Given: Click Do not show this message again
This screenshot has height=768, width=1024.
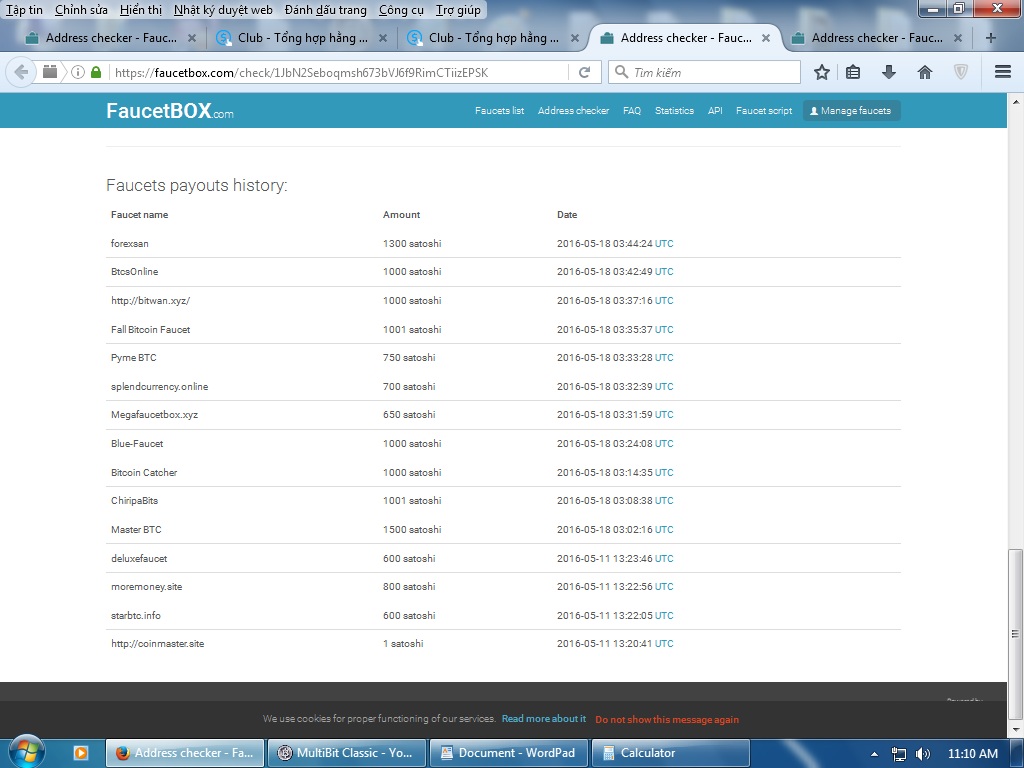Looking at the screenshot, I should click(667, 719).
